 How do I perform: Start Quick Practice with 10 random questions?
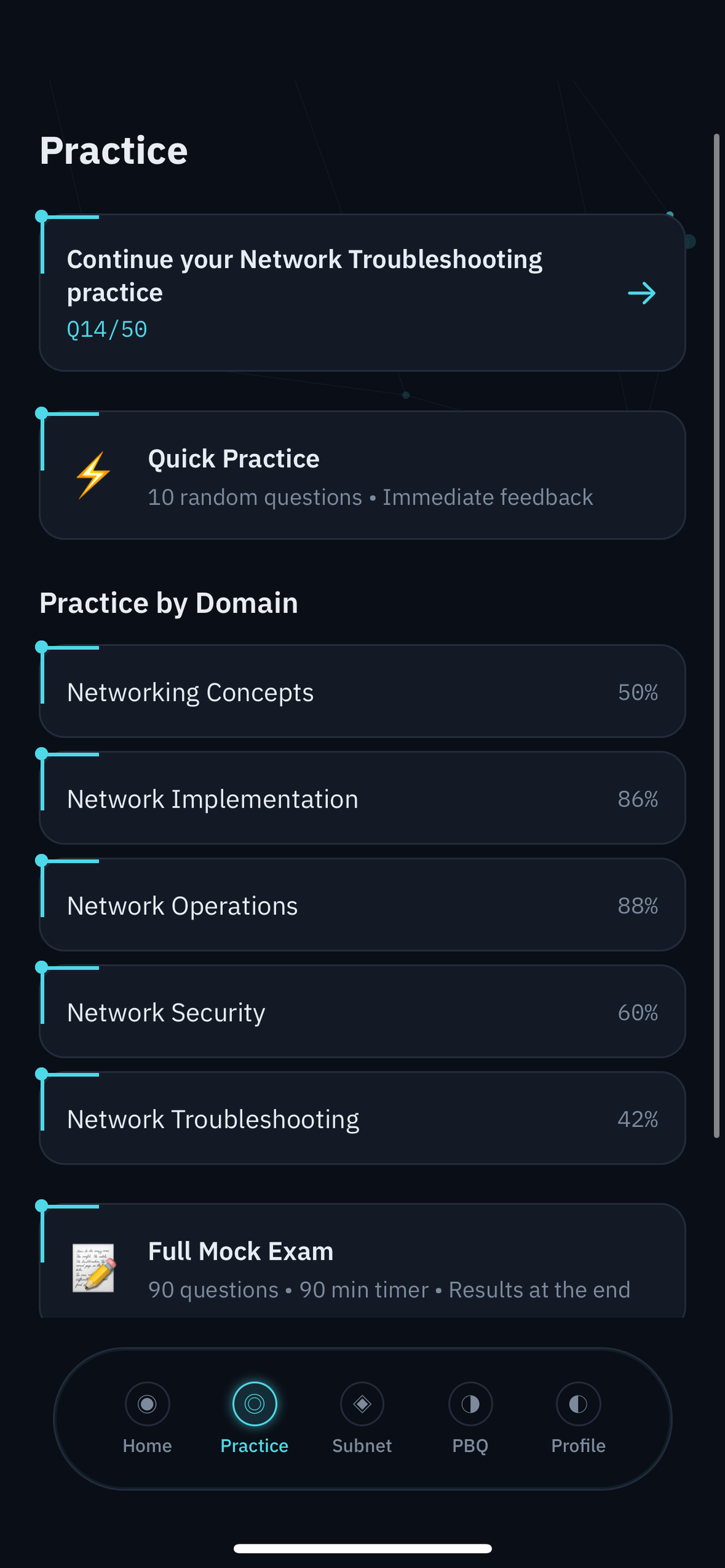tap(362, 475)
